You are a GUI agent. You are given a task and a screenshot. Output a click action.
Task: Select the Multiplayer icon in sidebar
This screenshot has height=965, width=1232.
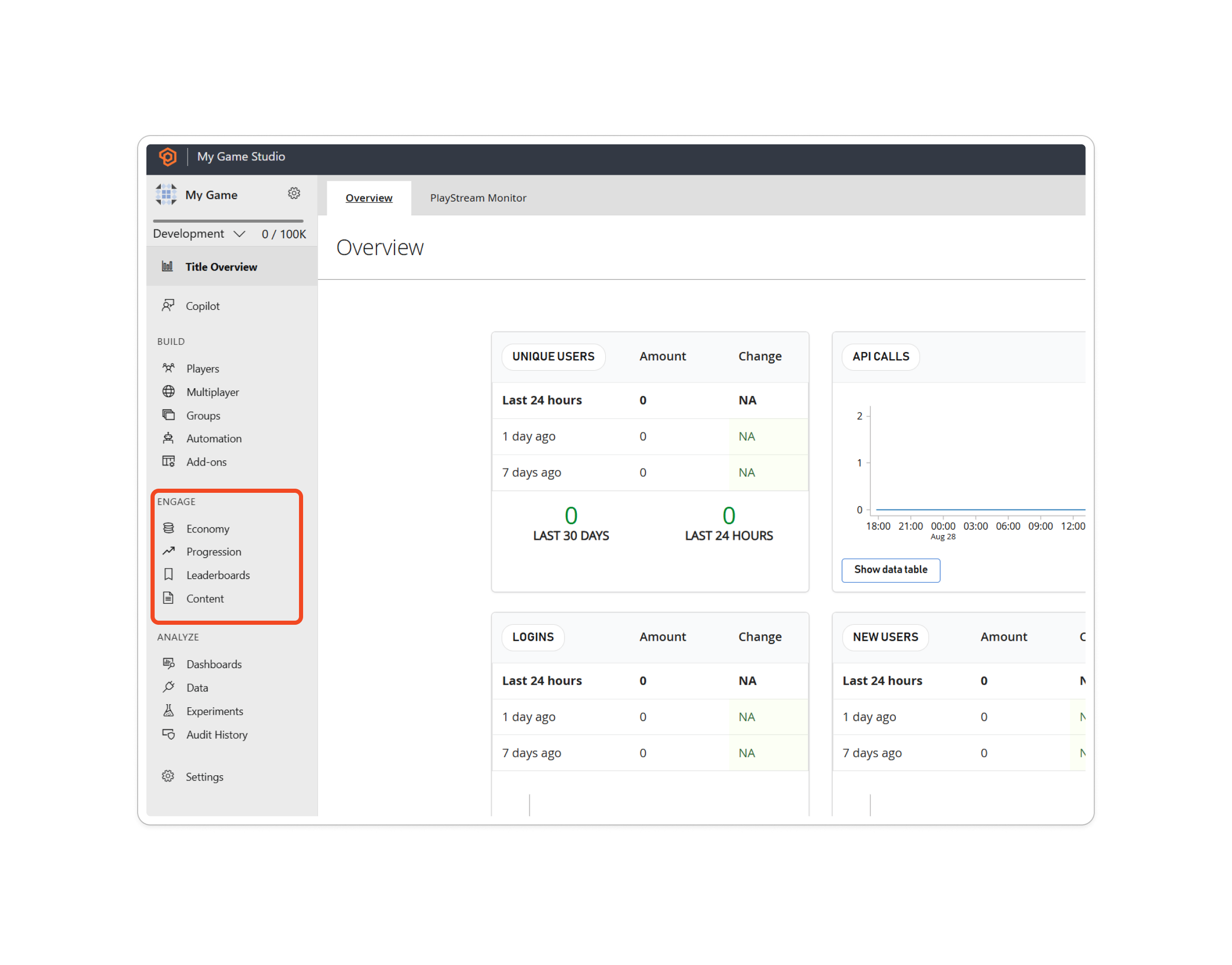click(169, 391)
